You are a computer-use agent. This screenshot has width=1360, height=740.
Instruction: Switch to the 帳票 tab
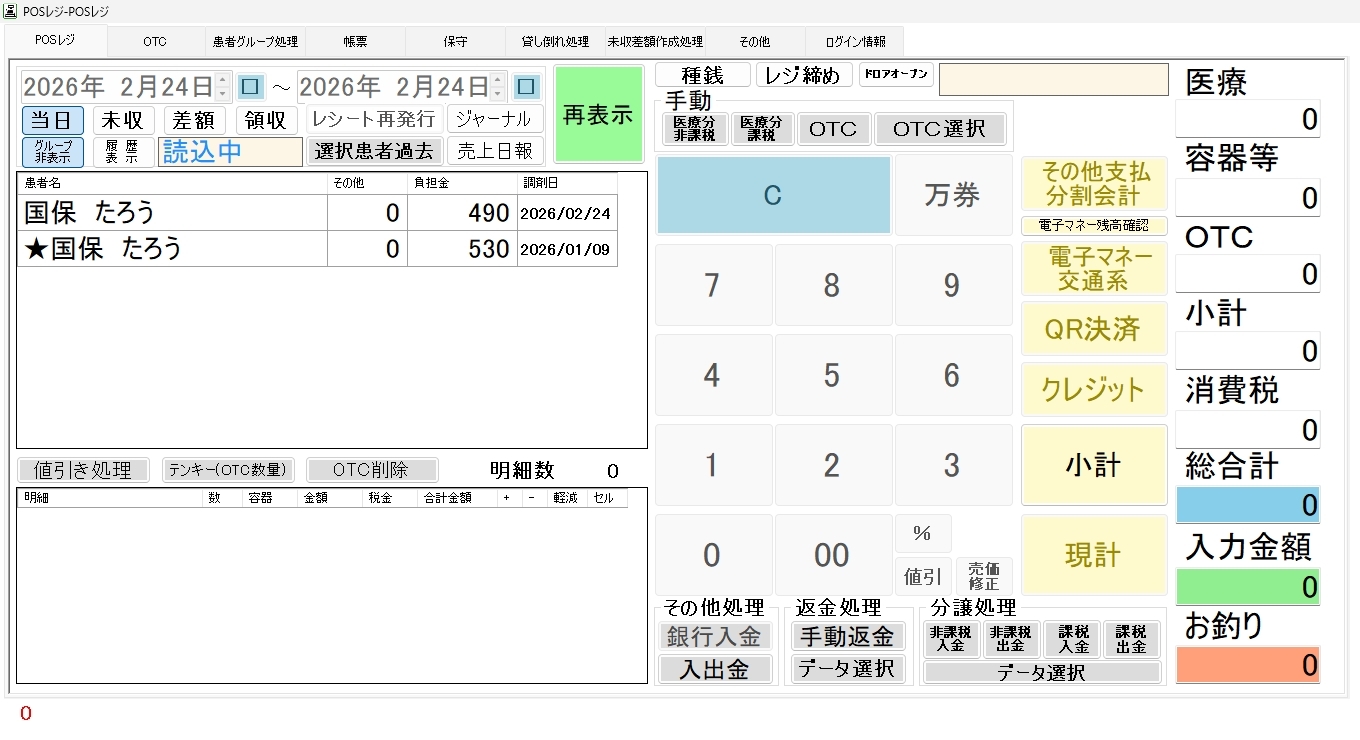355,42
